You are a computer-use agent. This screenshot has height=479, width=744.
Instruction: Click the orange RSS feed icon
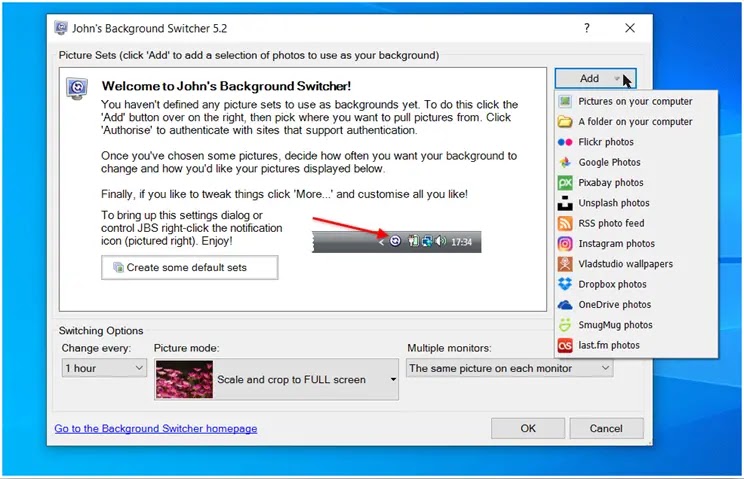(565, 223)
